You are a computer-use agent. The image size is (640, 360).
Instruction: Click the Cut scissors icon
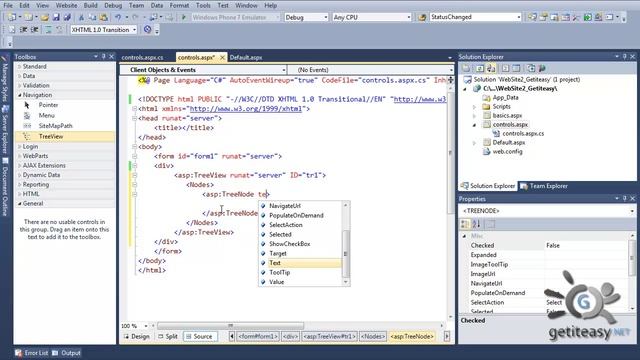point(81,17)
